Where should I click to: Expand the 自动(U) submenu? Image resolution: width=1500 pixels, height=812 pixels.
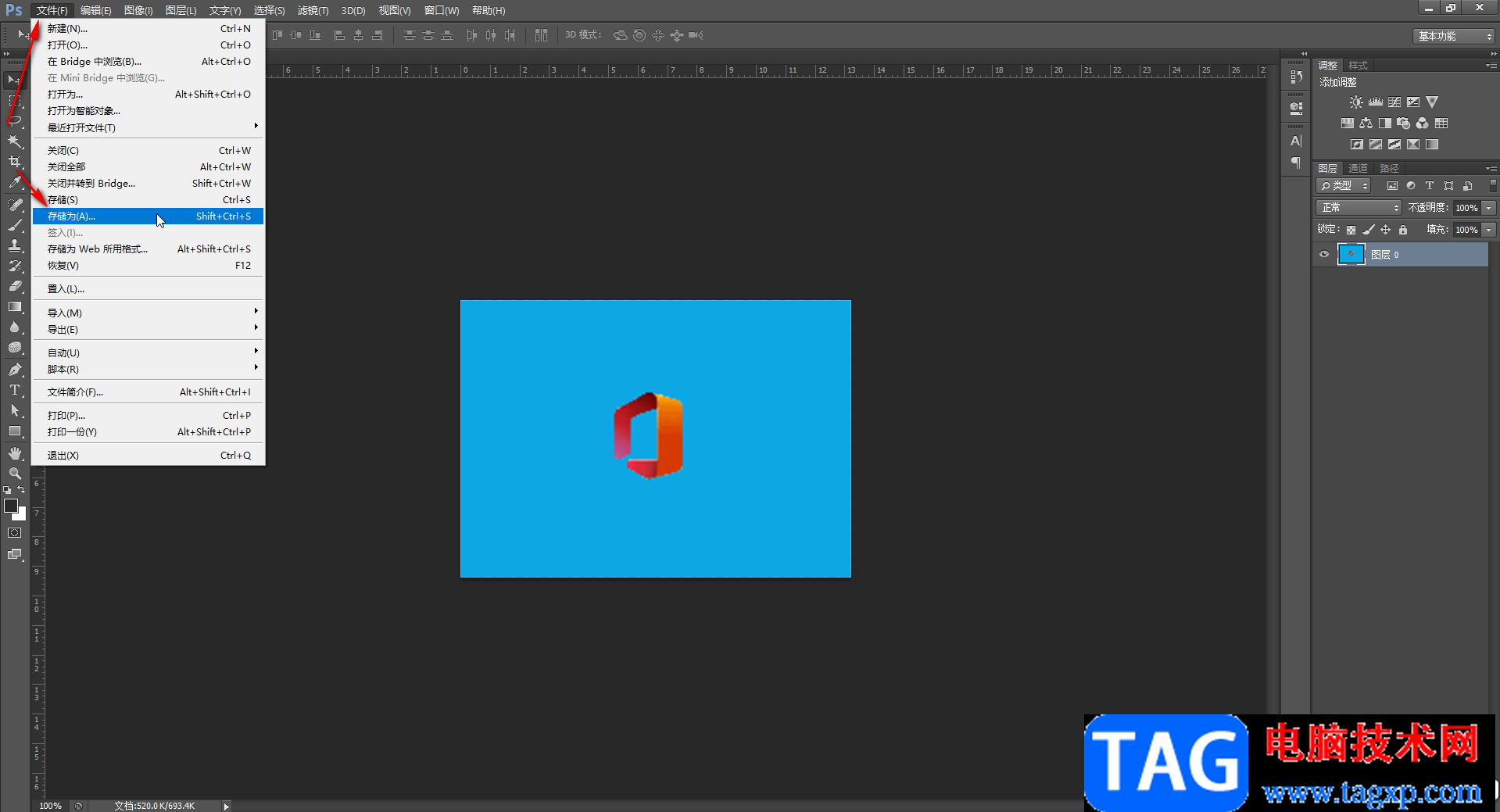[148, 352]
